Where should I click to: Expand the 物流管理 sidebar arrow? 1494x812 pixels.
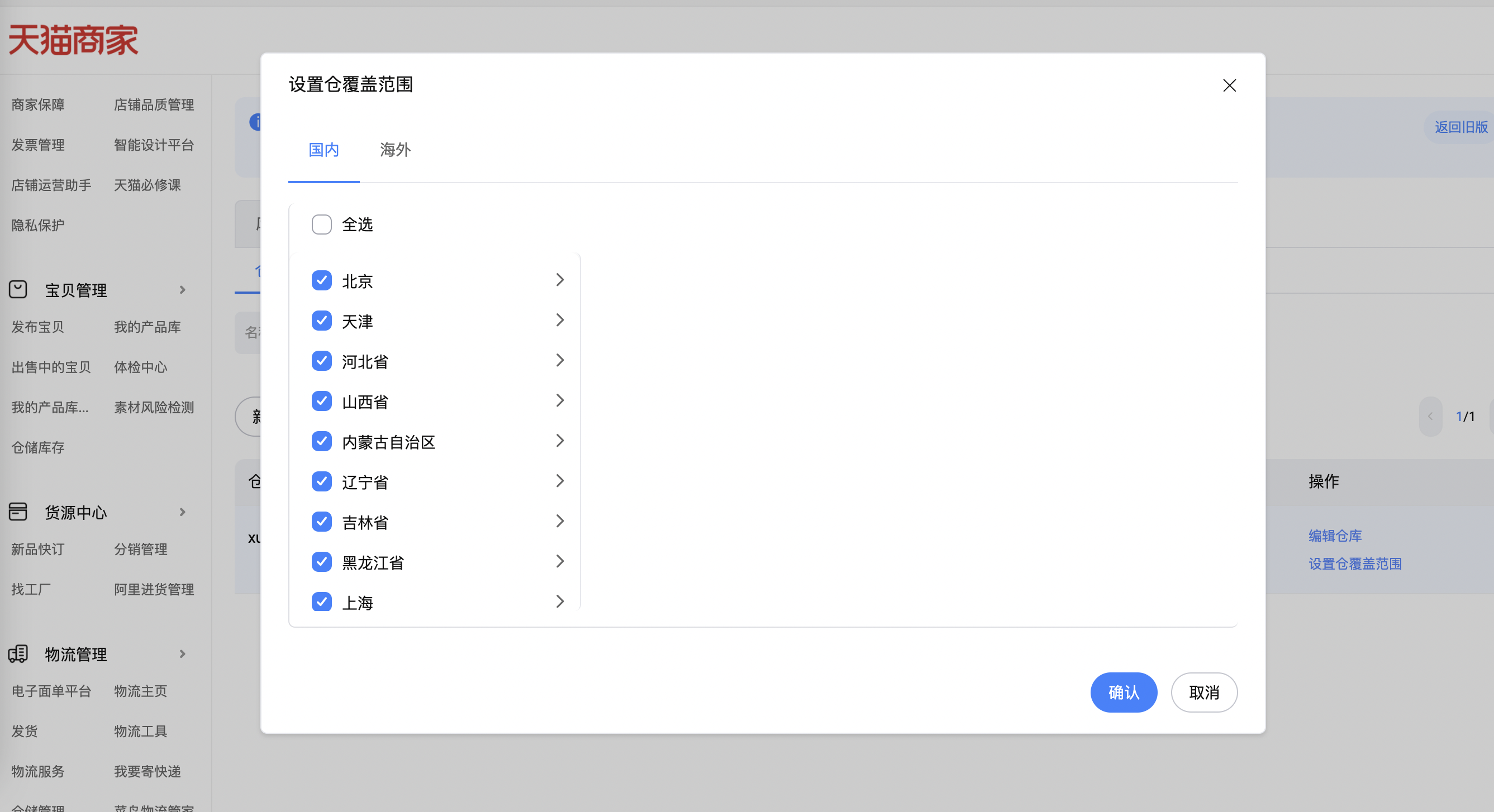tap(182, 654)
